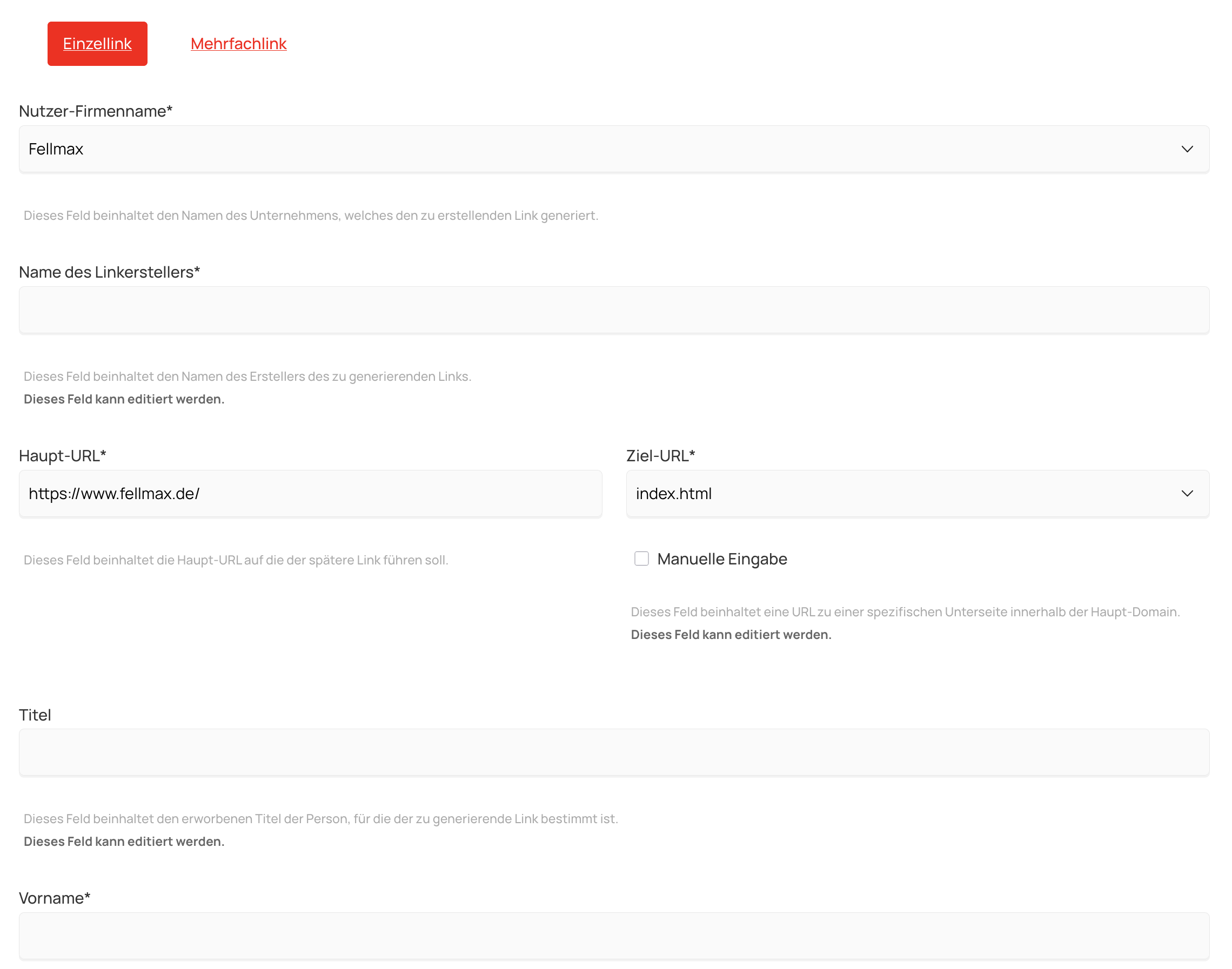
Task: Enable the Manuelle Eingabe checkbox
Action: [x=641, y=559]
